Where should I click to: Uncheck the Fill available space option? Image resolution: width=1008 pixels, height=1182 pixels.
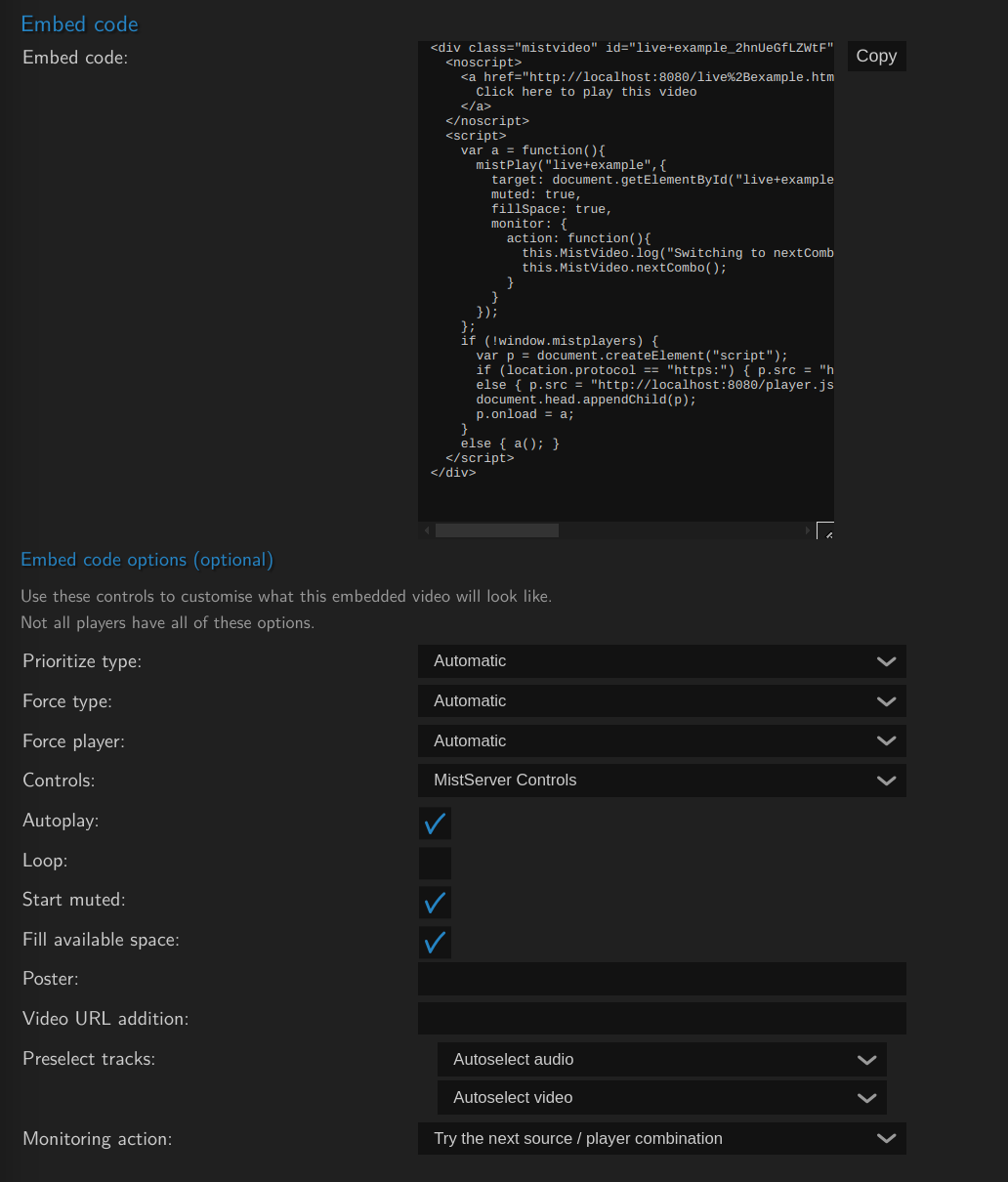435,942
